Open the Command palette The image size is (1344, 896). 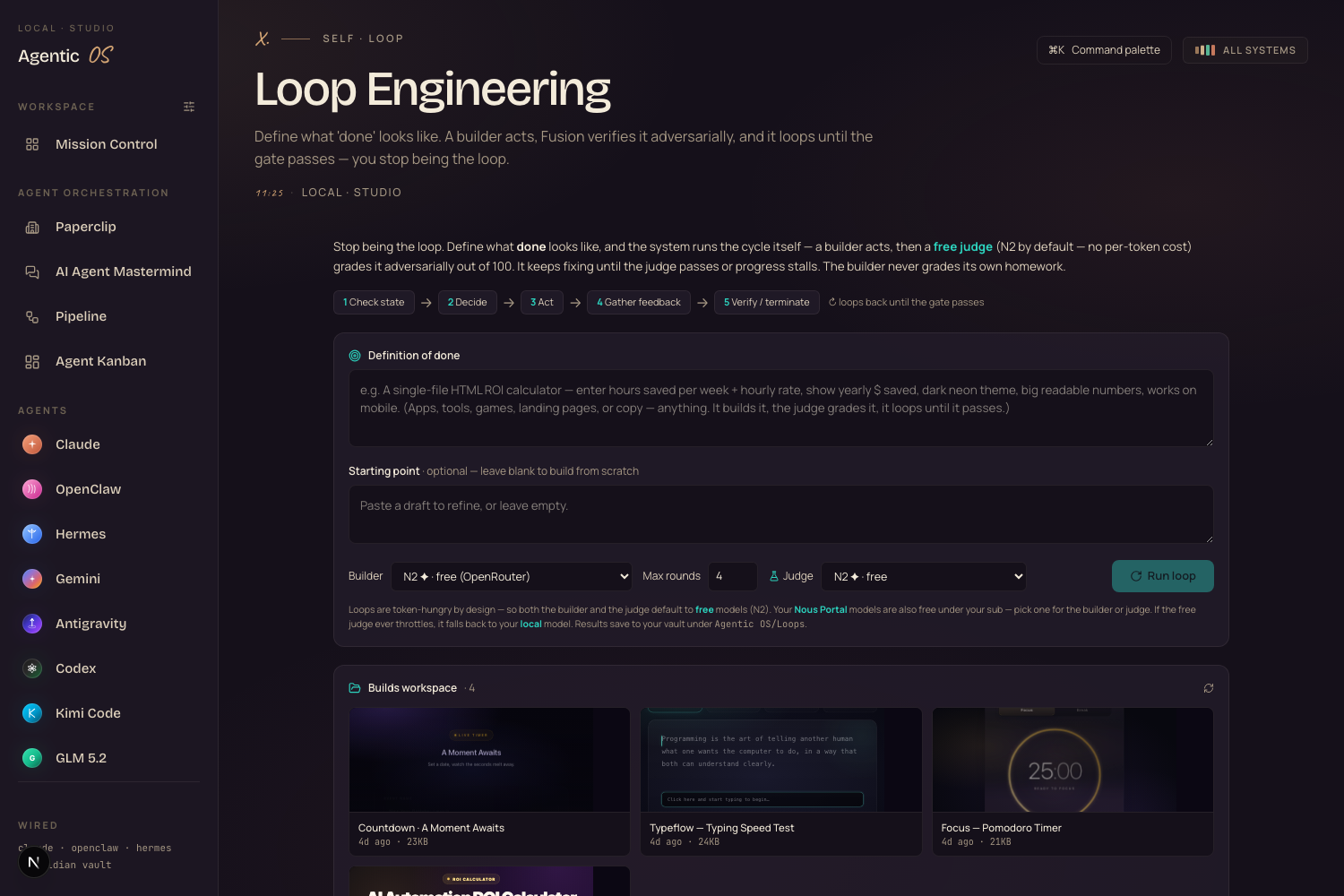[x=1104, y=50]
